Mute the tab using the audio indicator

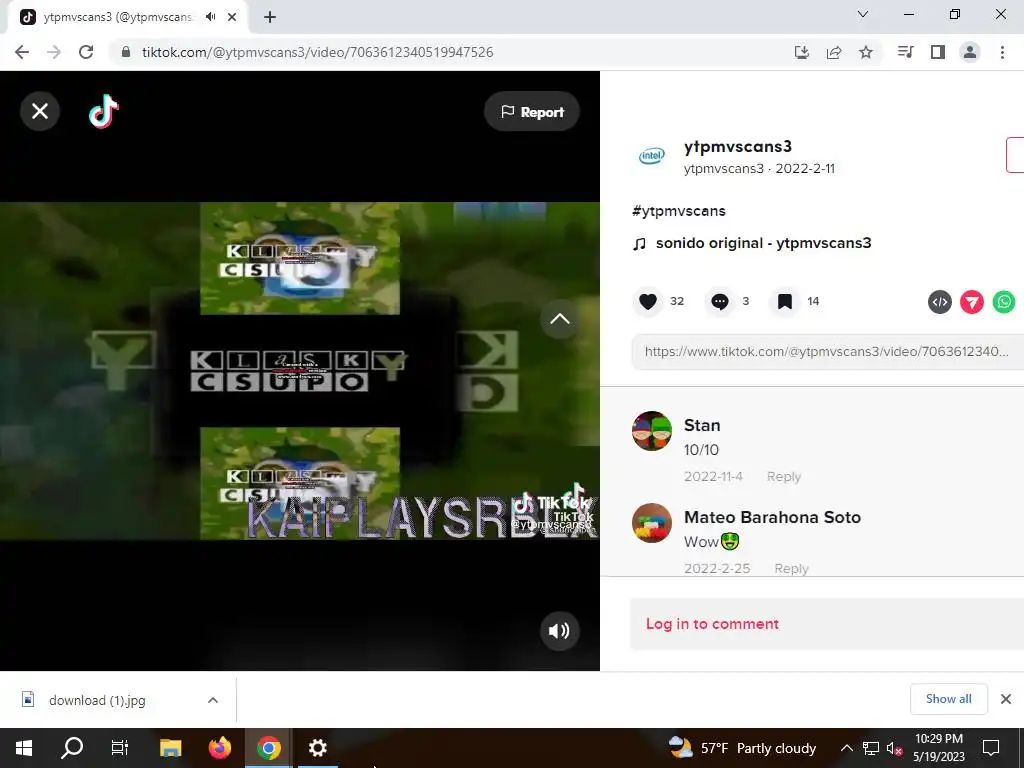[x=210, y=17]
